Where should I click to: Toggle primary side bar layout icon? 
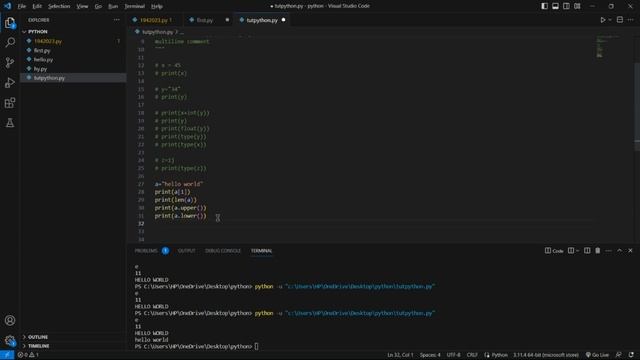[x=544, y=6]
